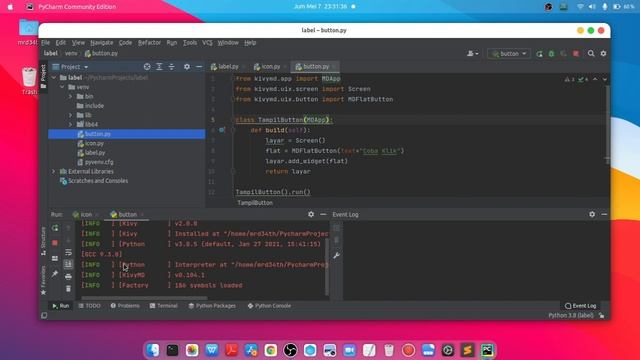Expand External Libraries node
640x360 pixels.
pyautogui.click(x=54, y=171)
